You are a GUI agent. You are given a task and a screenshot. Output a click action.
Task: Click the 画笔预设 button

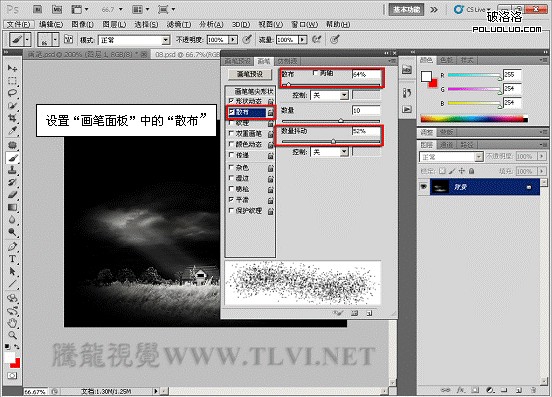[250, 74]
